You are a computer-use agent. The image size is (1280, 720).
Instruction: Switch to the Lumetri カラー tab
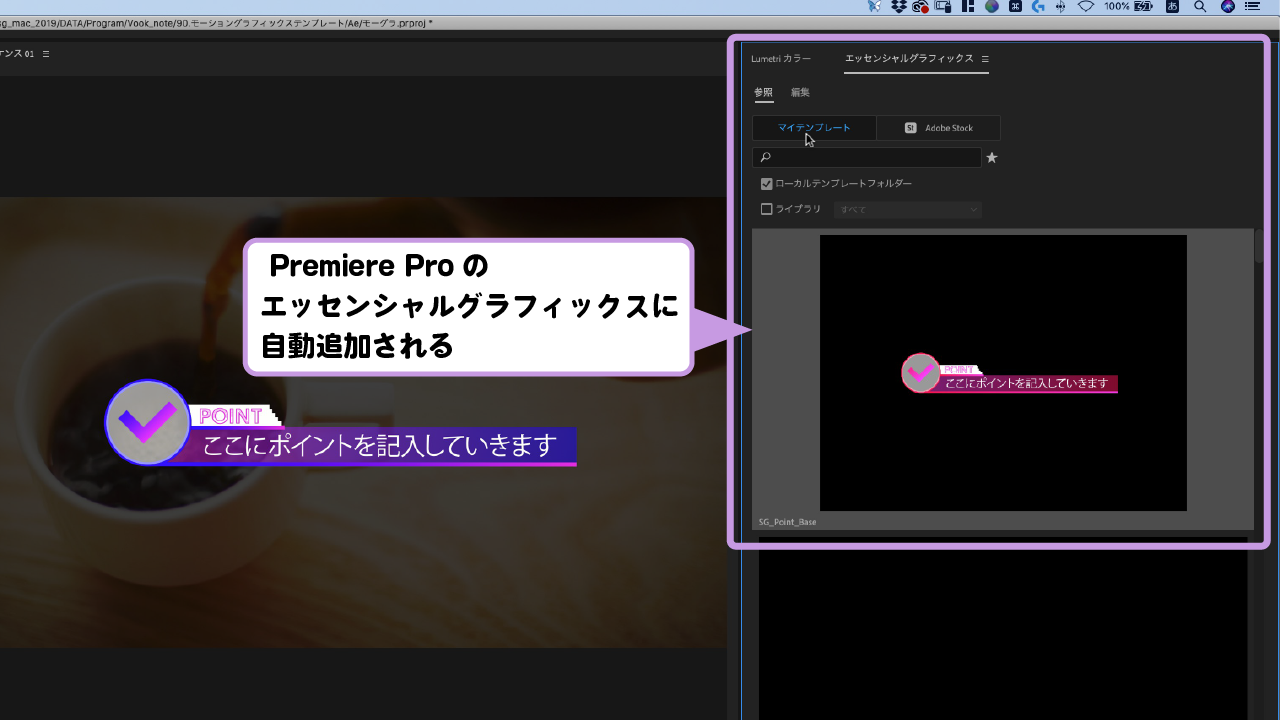click(x=782, y=59)
